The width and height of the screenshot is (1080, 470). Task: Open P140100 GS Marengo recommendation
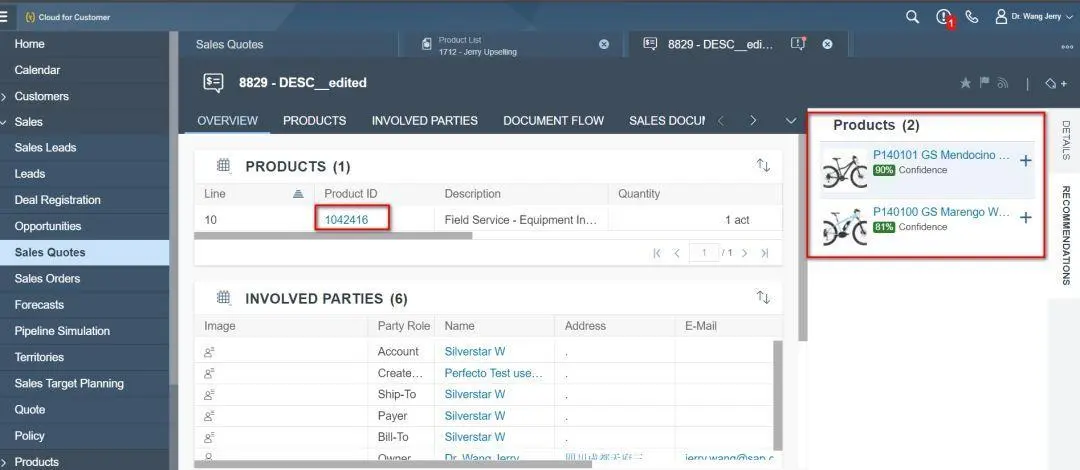(x=941, y=212)
